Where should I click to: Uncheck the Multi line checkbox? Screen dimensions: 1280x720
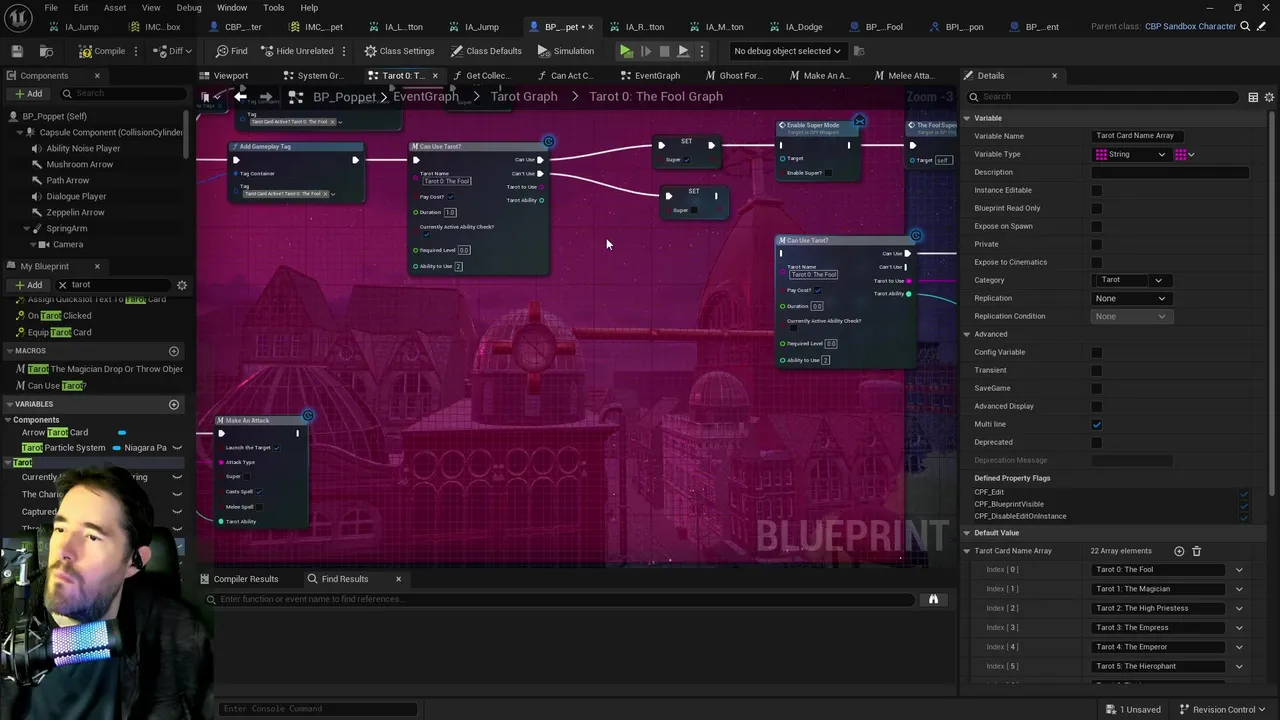[1097, 424]
